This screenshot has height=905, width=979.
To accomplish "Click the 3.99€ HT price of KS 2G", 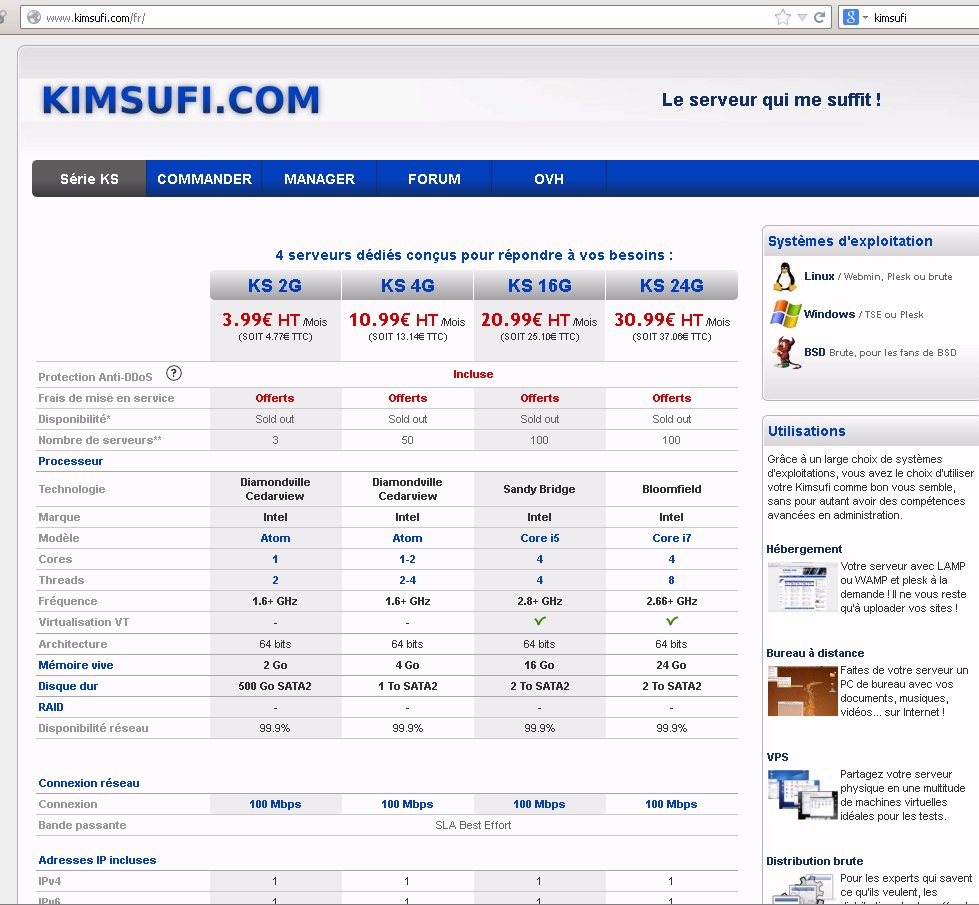I will (x=261, y=320).
